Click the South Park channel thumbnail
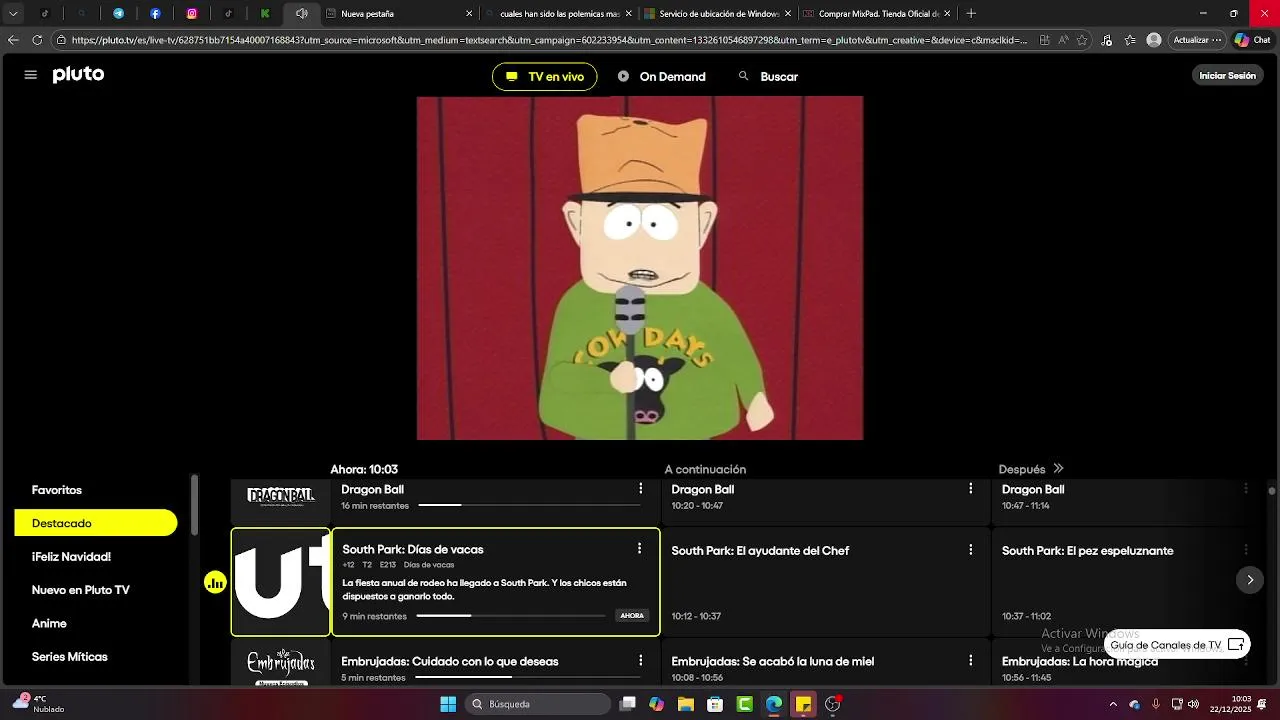Viewport: 1280px width, 720px height. (x=281, y=582)
